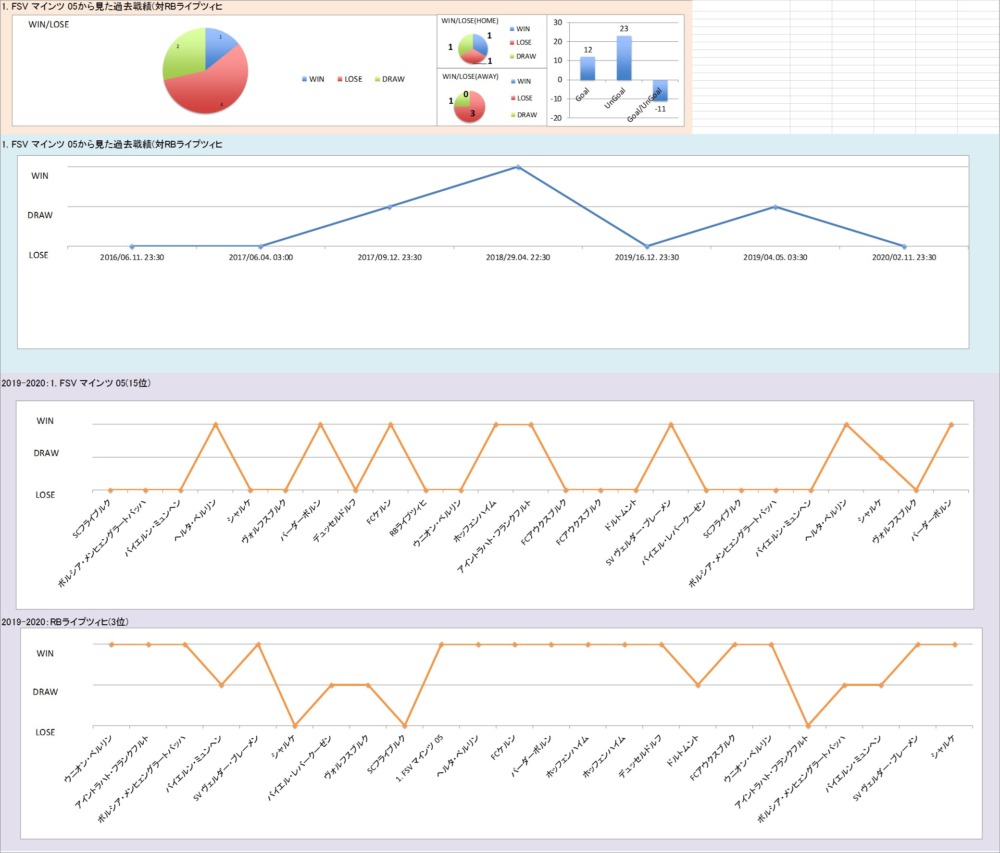Click the WIN data point at 2018/29.04. 22:30

coord(518,167)
